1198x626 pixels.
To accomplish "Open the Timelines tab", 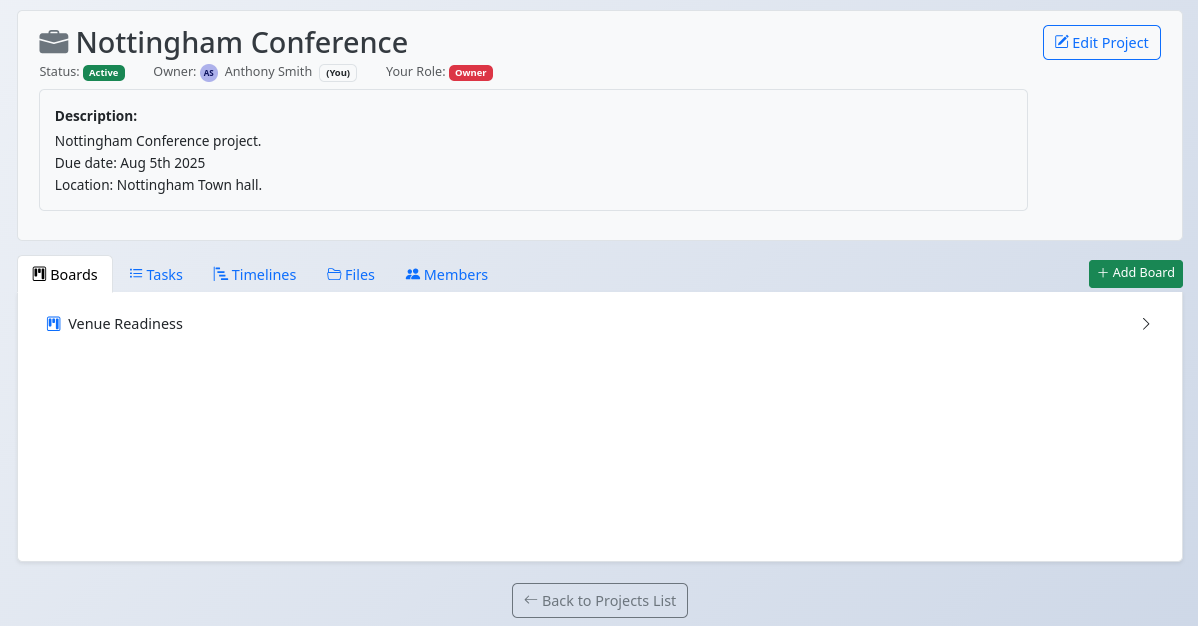I will [254, 274].
